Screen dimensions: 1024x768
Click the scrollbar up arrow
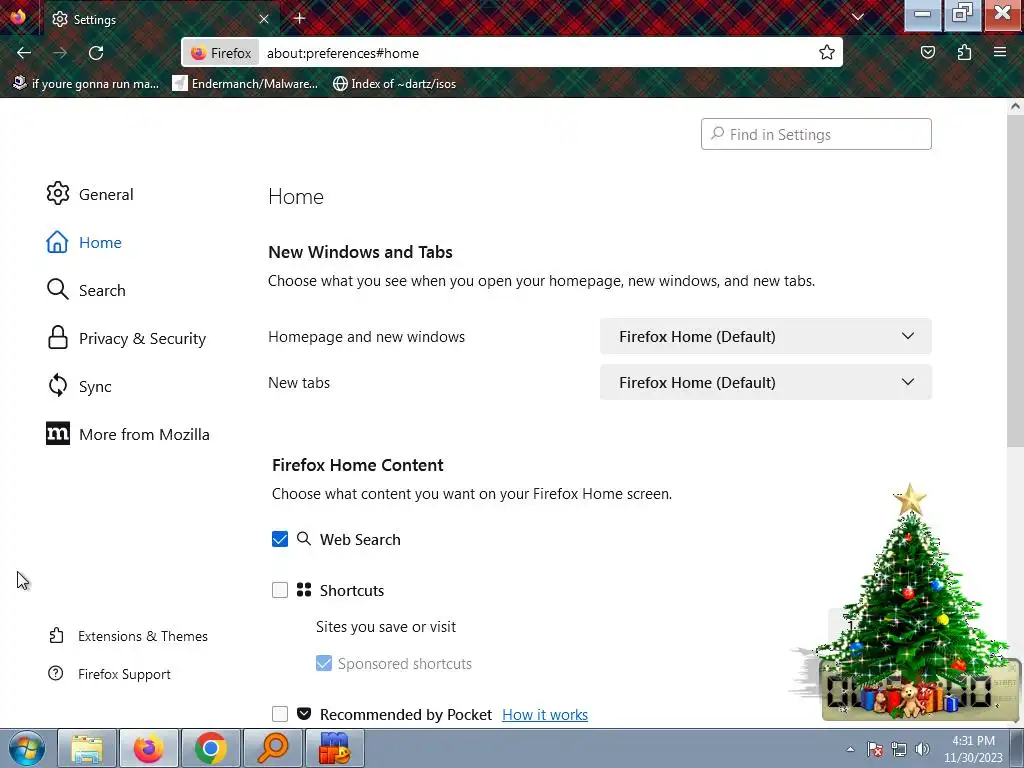tap(1015, 106)
